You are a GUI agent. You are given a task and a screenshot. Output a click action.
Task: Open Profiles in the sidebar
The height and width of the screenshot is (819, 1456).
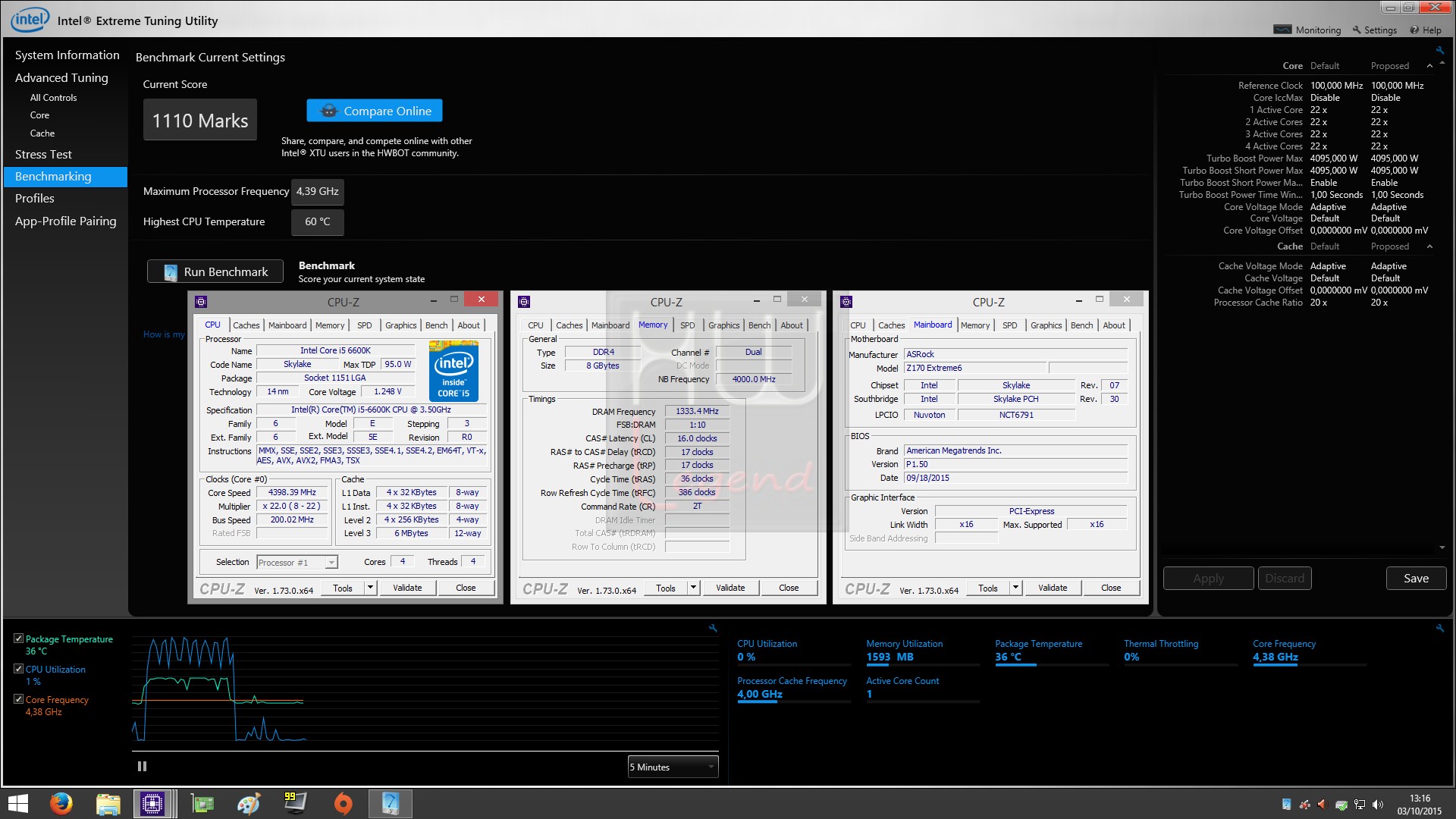pyautogui.click(x=35, y=198)
